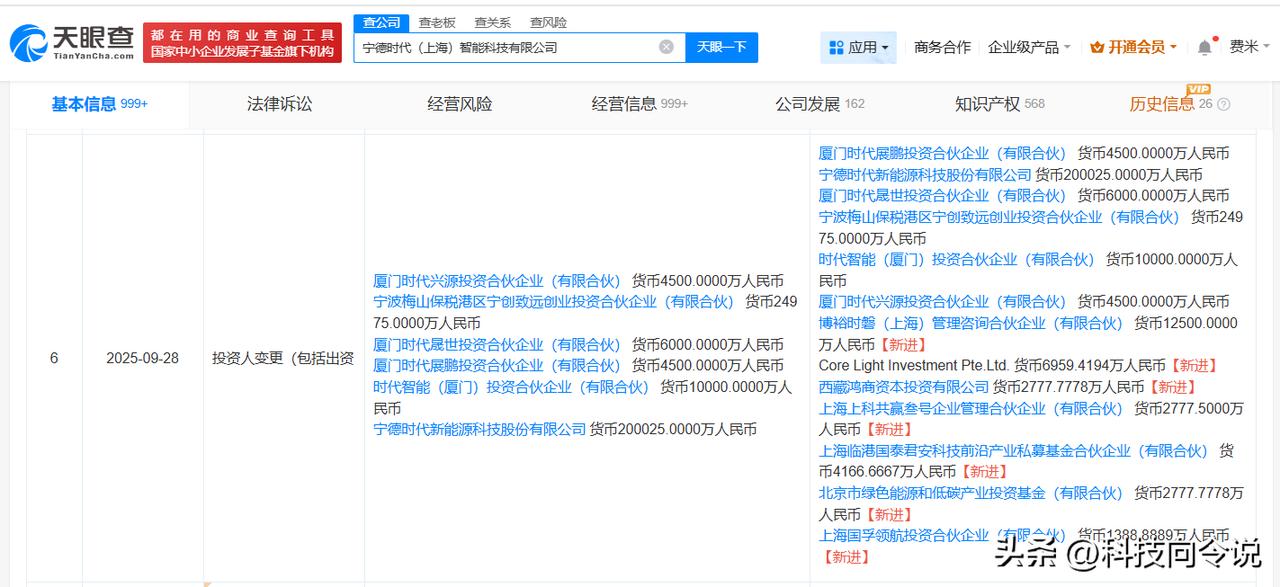Open notifications bell icon

tap(1204, 47)
